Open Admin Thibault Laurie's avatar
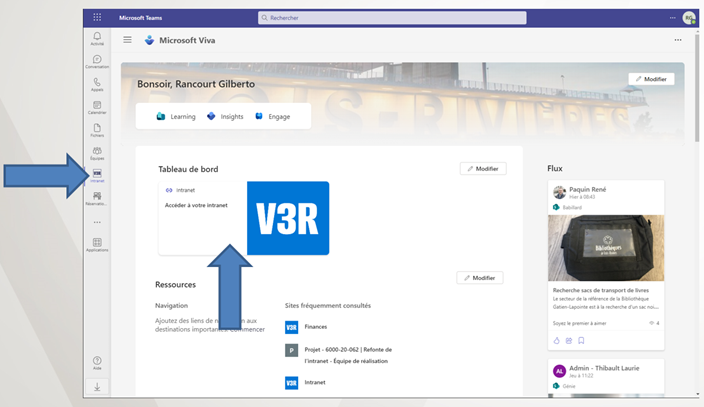 [559, 371]
